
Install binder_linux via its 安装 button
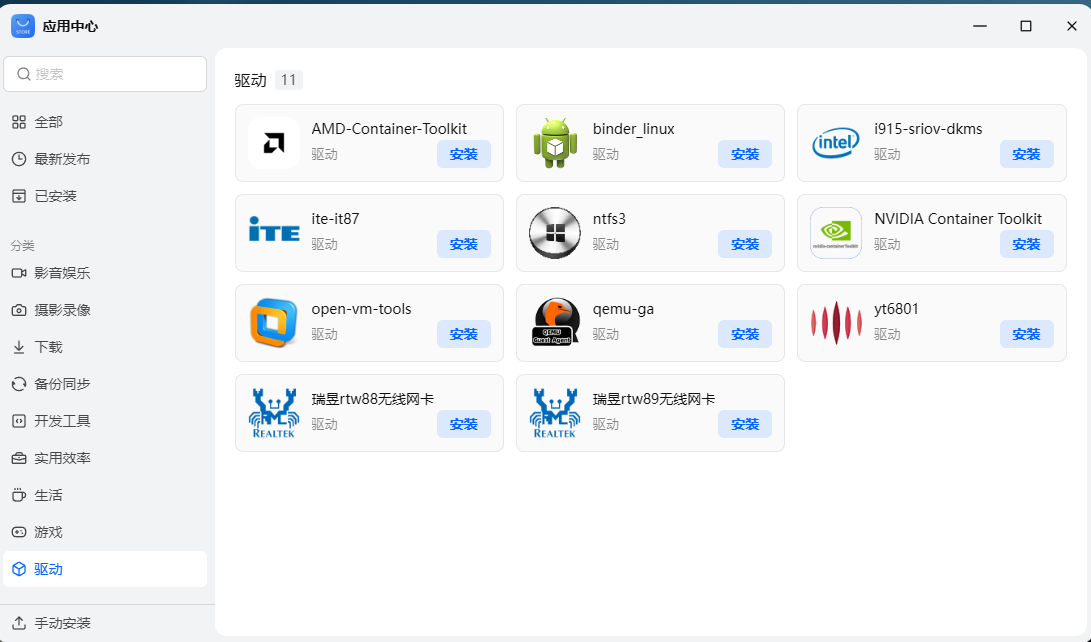(744, 154)
